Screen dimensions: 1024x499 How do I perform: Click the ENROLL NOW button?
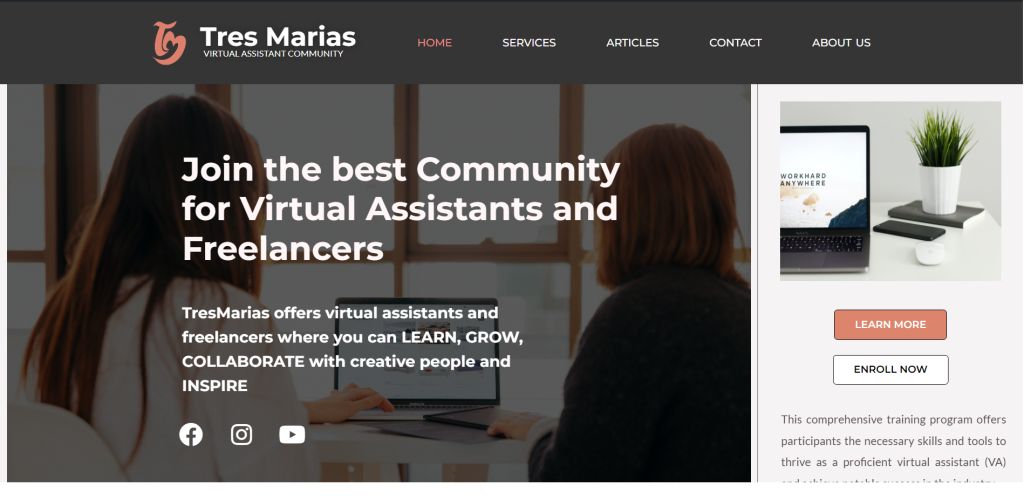[890, 370]
